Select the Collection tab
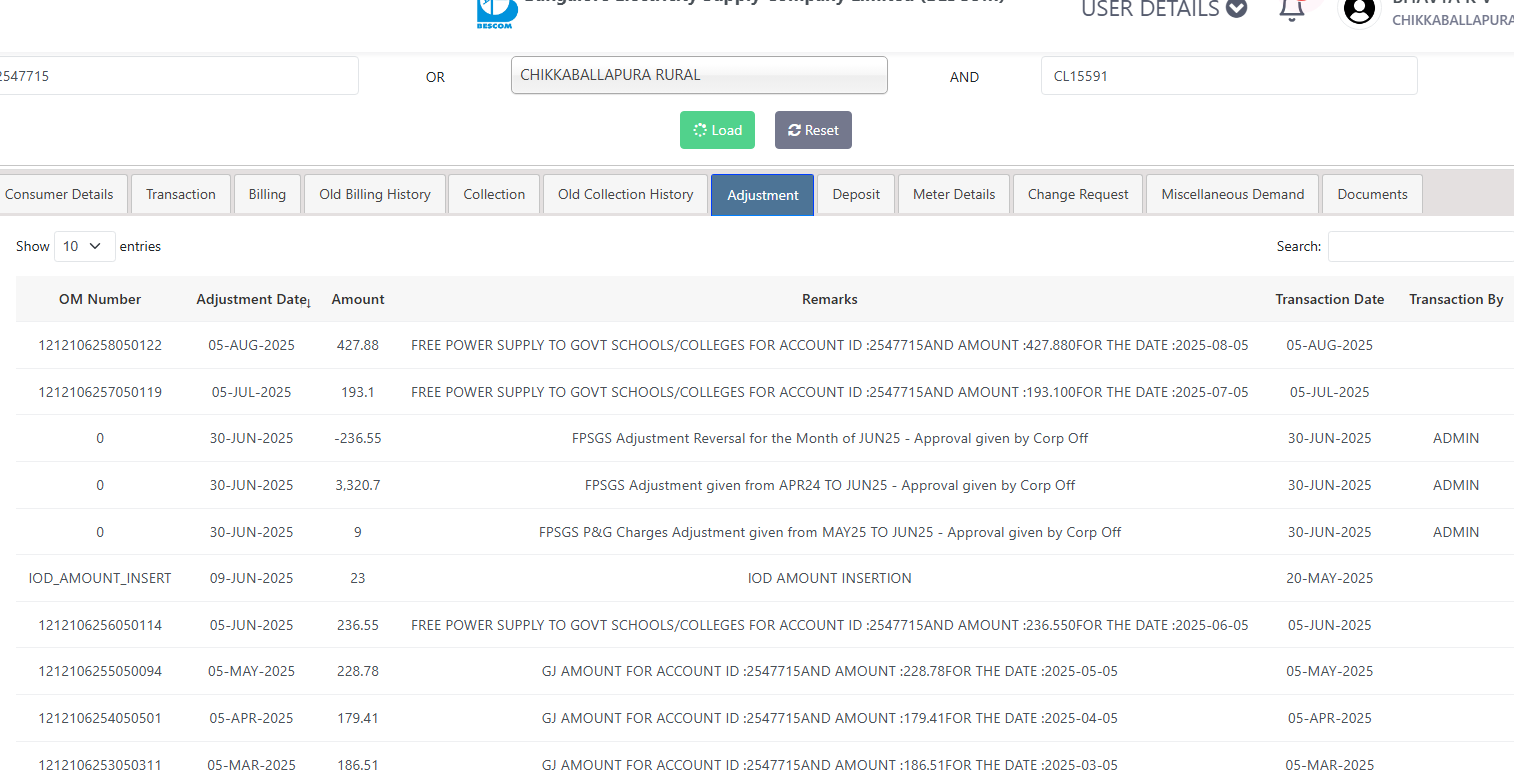Image resolution: width=1514 pixels, height=783 pixels. (494, 194)
